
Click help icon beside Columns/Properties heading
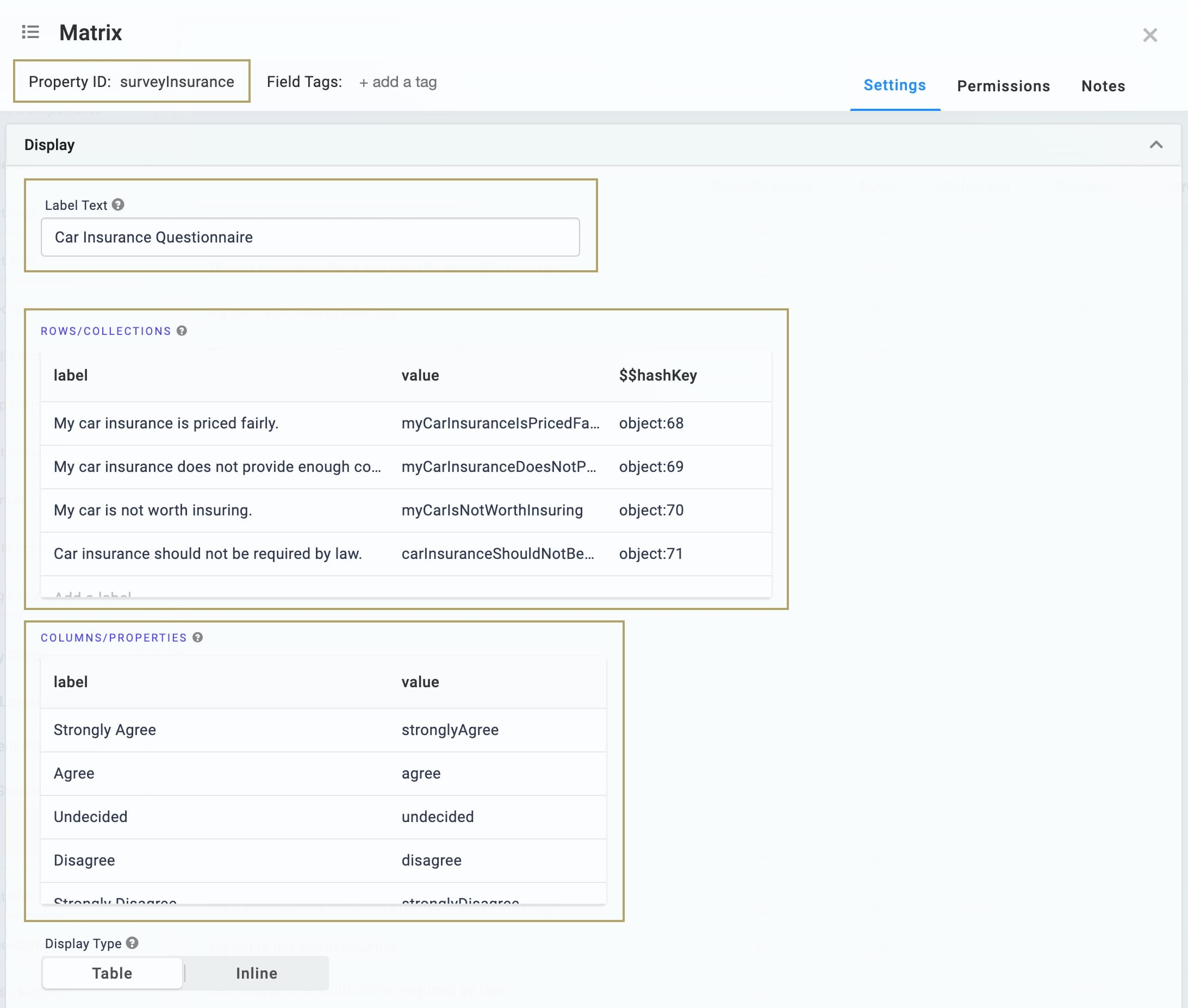(x=198, y=637)
